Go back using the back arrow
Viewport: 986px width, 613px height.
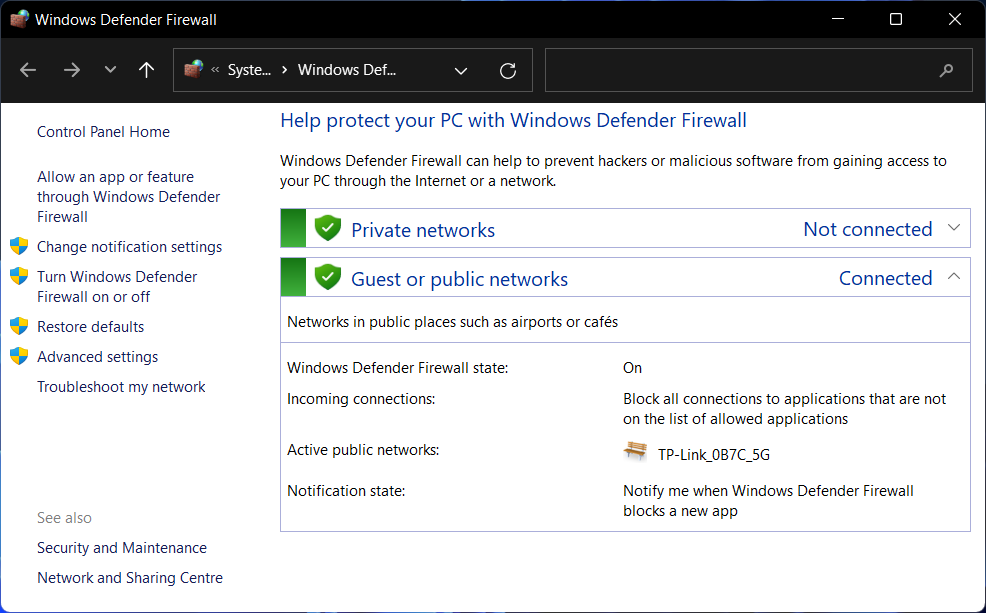click(28, 70)
